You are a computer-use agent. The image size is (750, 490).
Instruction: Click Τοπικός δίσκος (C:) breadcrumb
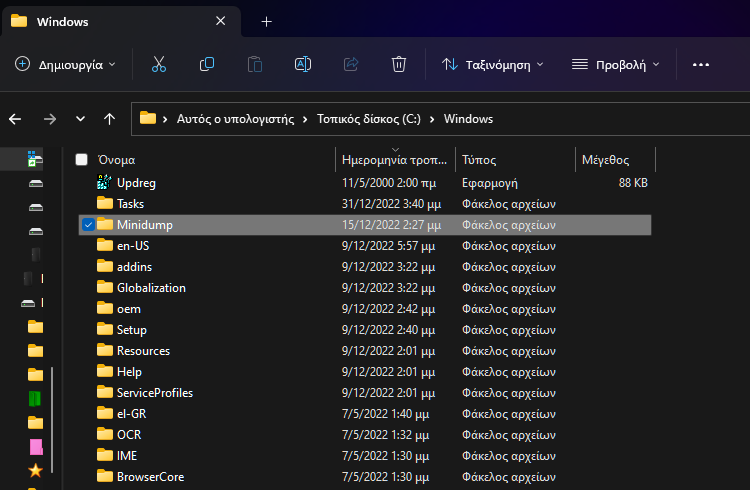(x=369, y=119)
